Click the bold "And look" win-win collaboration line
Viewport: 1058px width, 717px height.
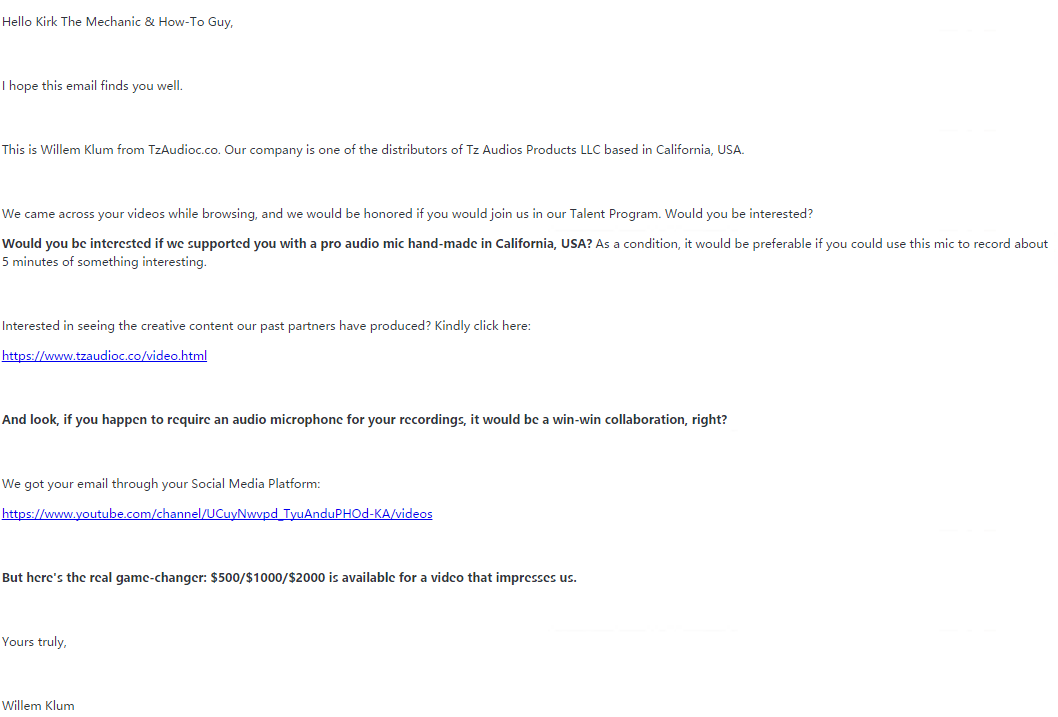tap(364, 420)
